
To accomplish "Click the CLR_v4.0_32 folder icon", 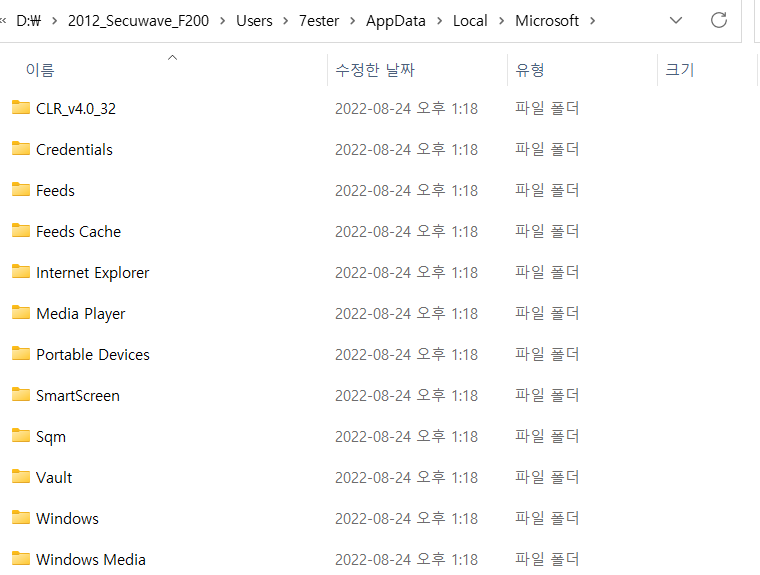I will pos(21,107).
